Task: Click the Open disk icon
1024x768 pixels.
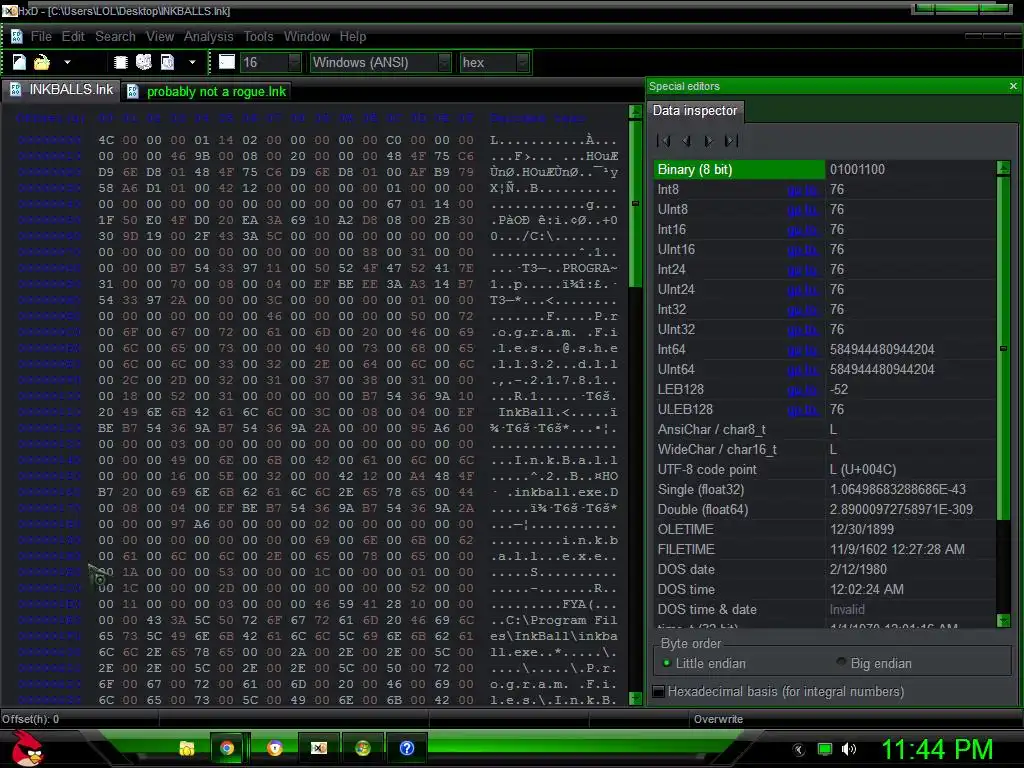Action: [x=144, y=62]
